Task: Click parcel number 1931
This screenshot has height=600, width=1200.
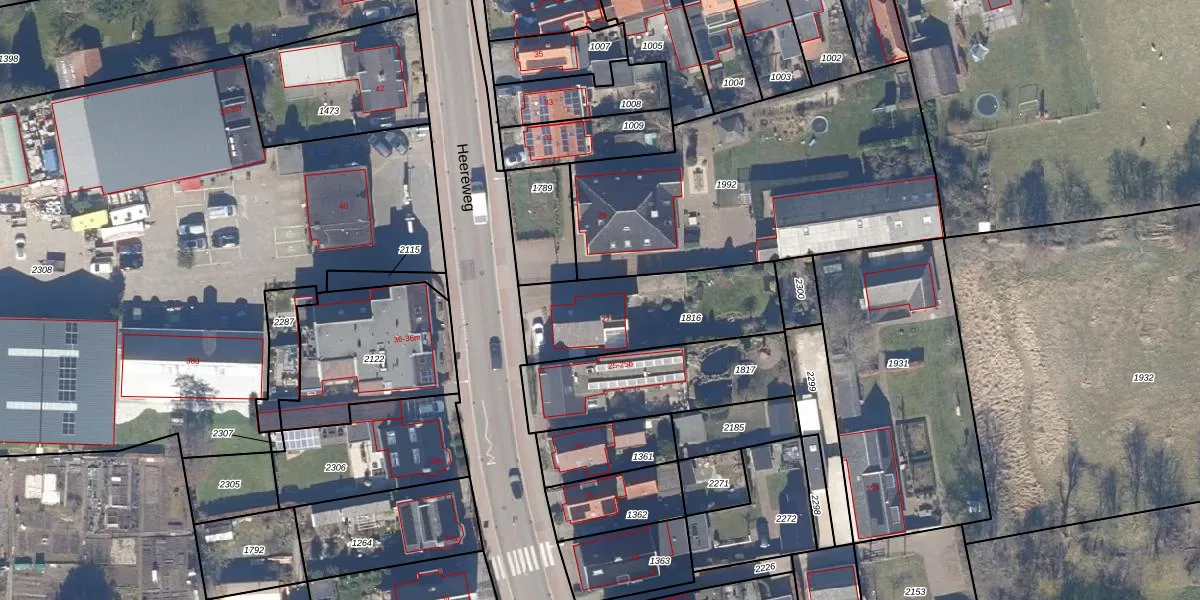Action: tap(898, 363)
